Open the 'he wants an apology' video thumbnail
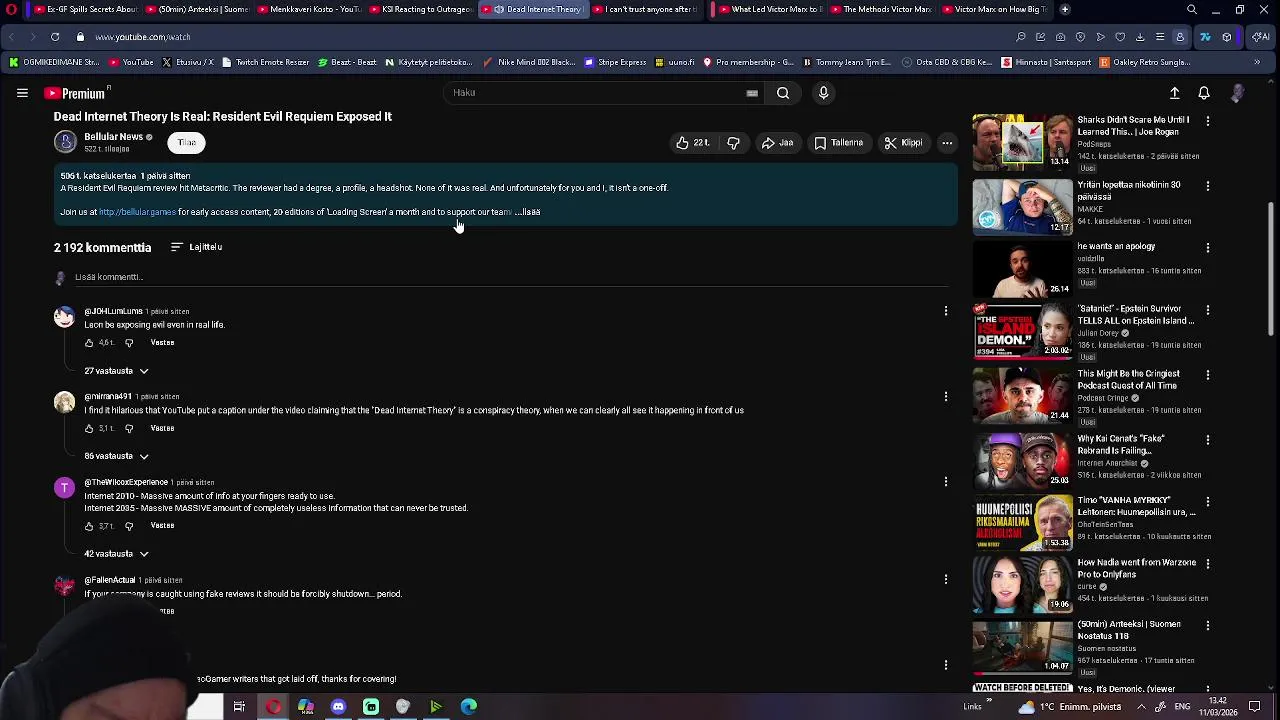This screenshot has width=1280, height=720. coord(1022,270)
